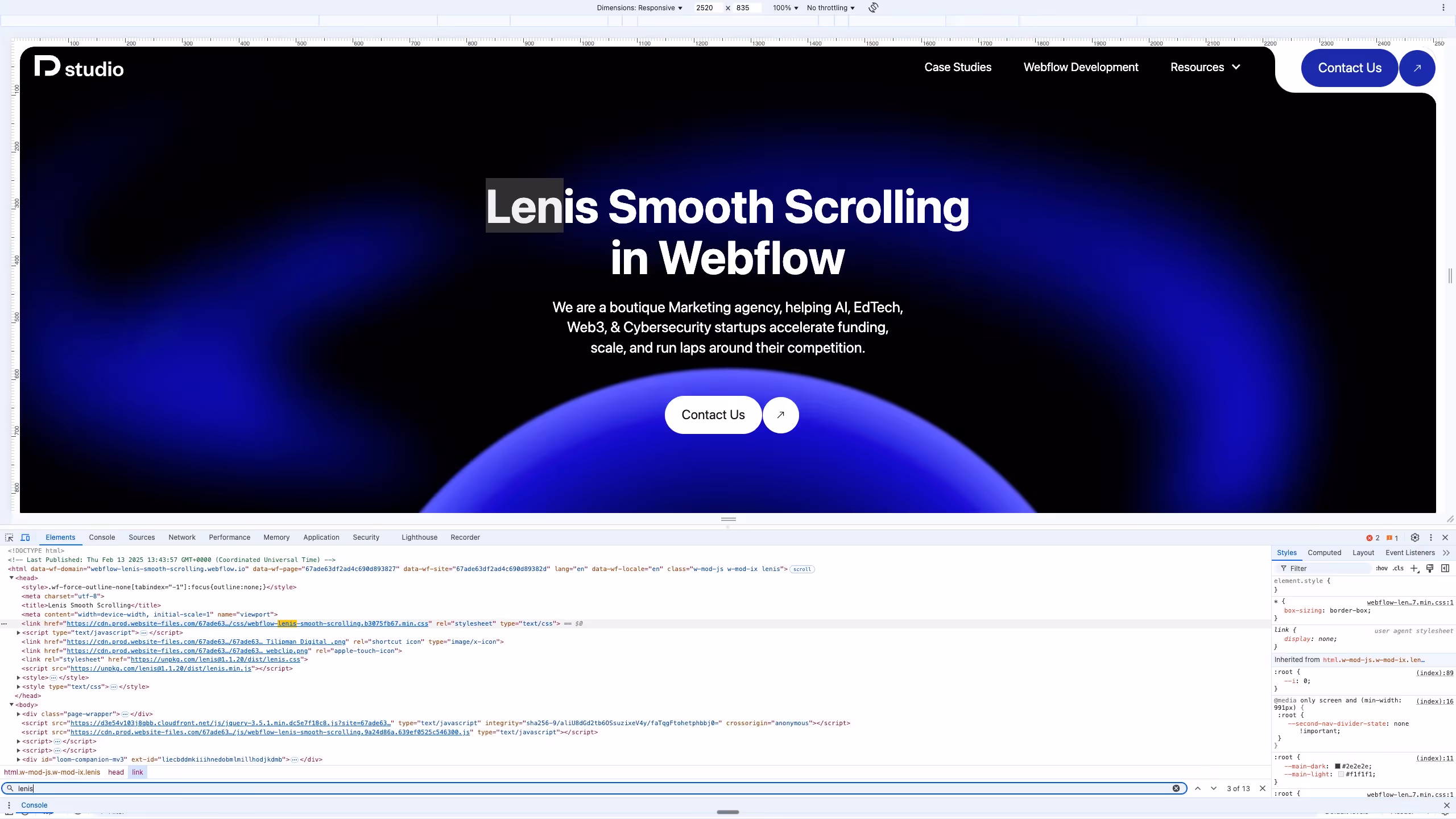Toggle .cls element classes panel
The image size is (1456, 819).
tap(1398, 568)
